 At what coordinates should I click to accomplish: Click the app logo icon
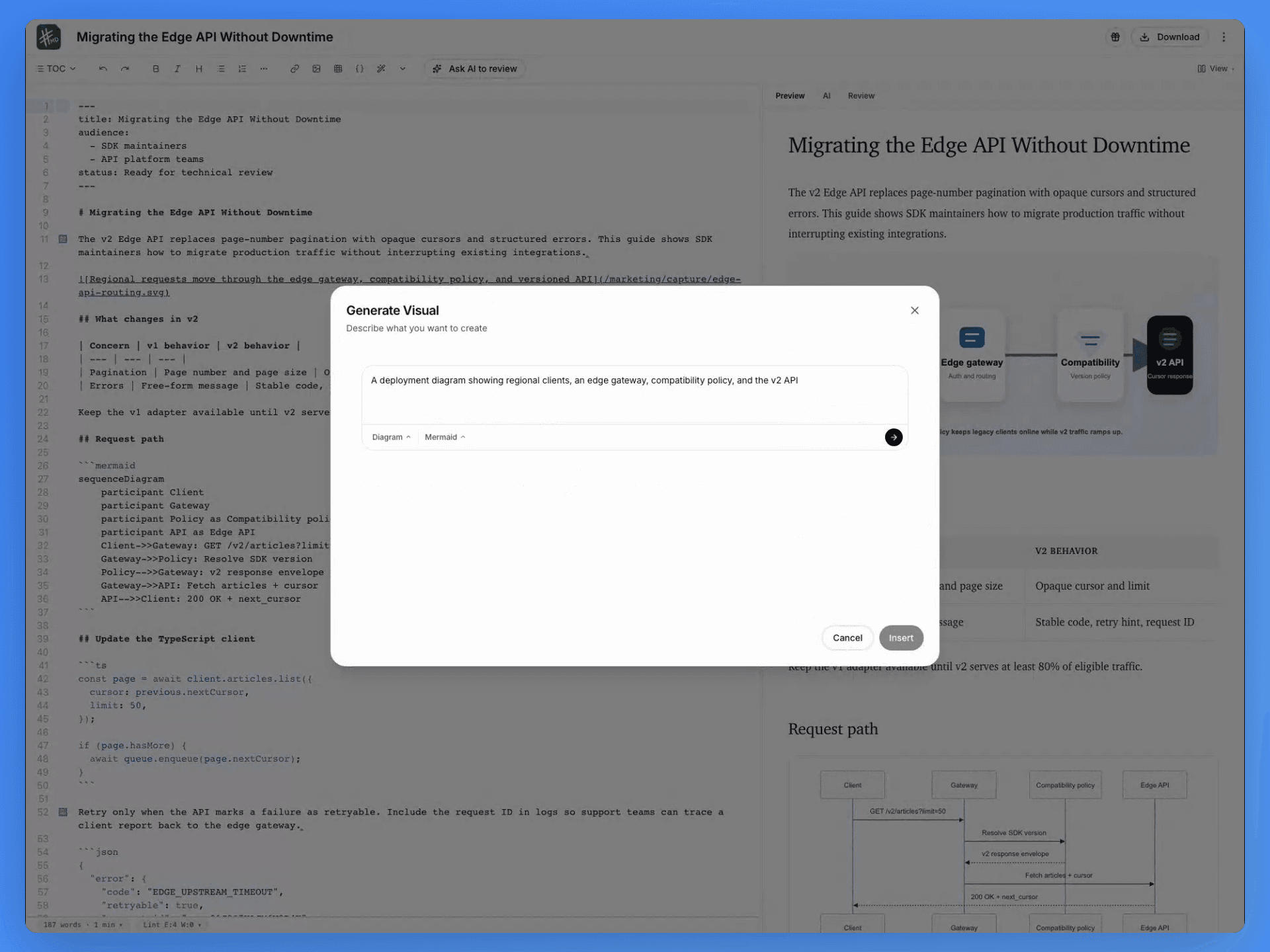pyautogui.click(x=48, y=37)
